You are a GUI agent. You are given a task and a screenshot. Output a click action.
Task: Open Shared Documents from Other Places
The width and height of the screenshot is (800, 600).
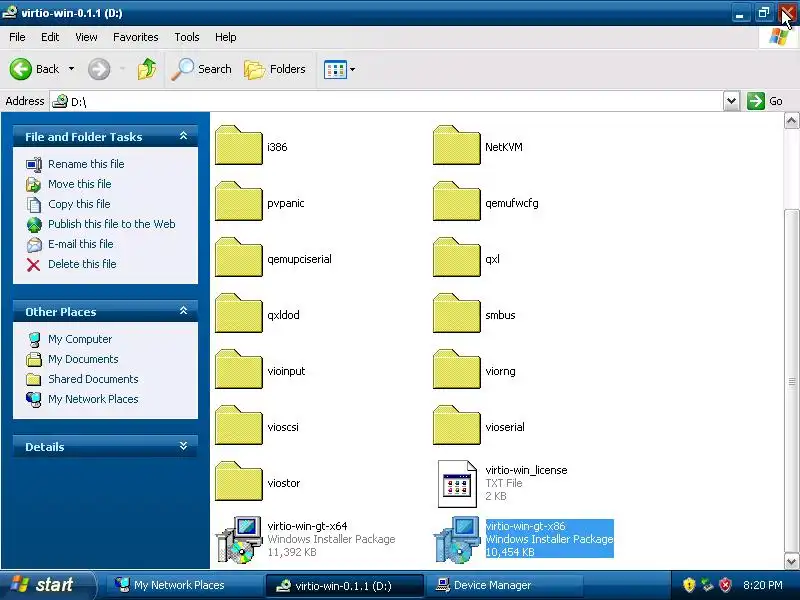93,379
